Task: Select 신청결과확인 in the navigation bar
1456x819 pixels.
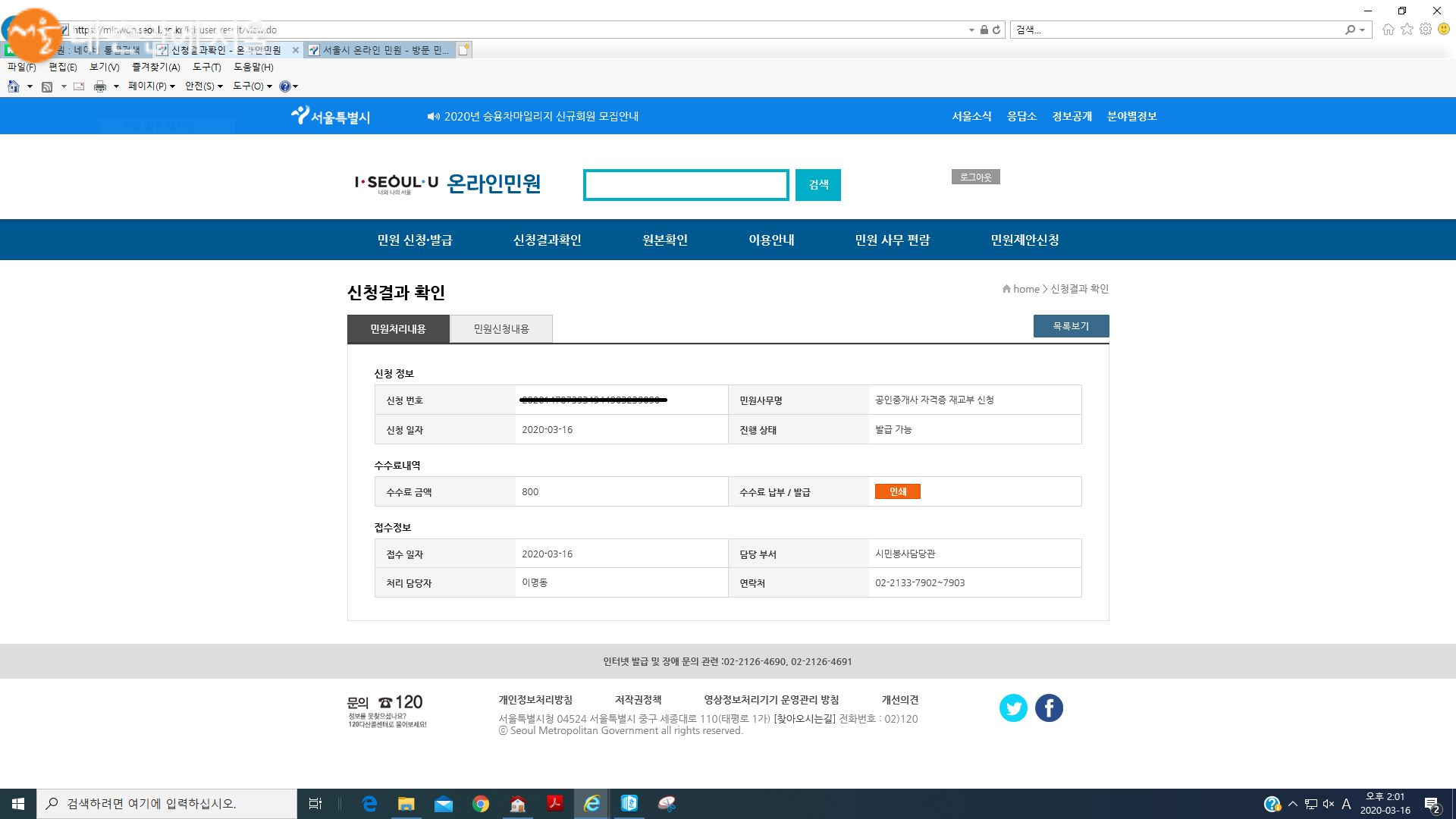Action: [x=547, y=240]
